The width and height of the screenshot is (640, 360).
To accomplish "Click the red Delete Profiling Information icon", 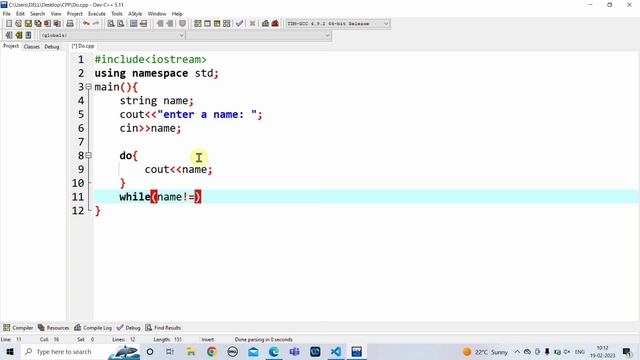I will 275,24.
